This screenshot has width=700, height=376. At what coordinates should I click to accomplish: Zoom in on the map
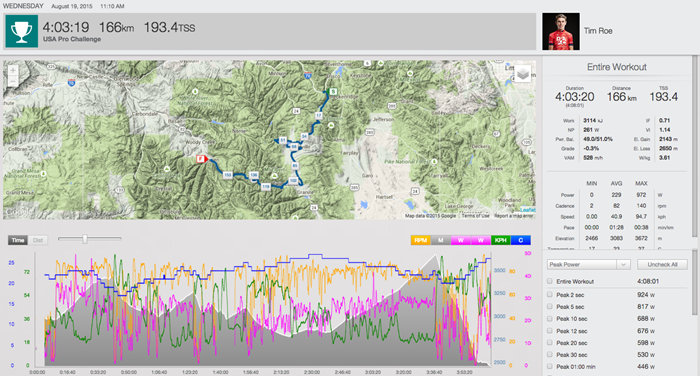13,71
